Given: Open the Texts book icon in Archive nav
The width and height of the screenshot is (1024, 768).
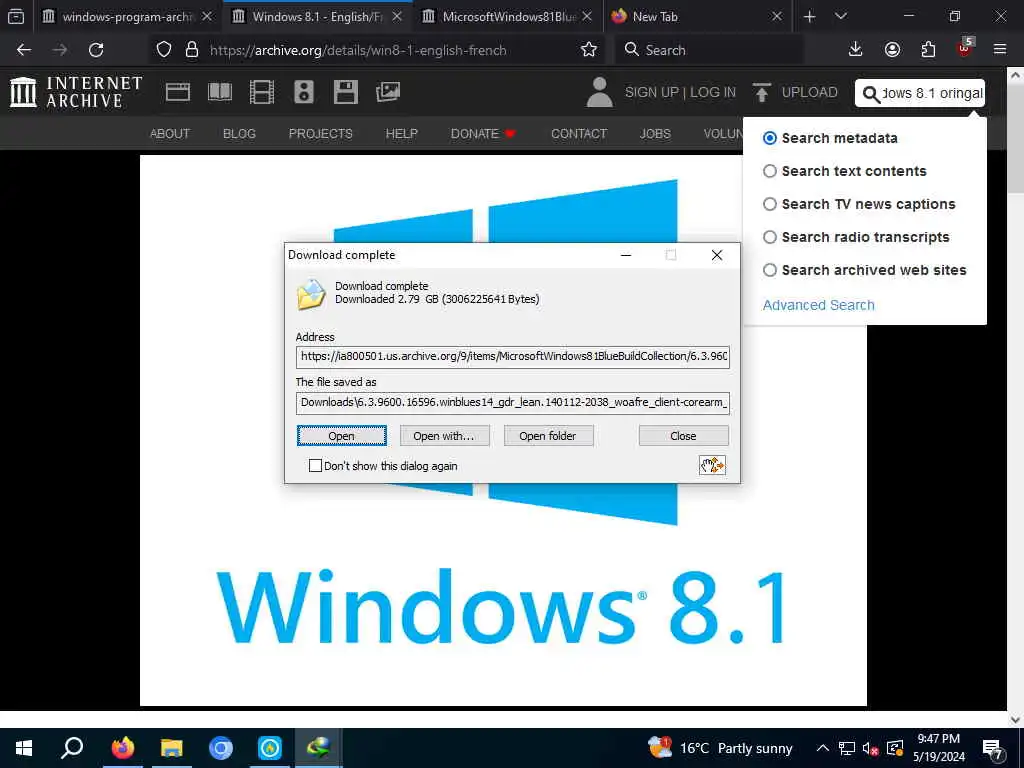Looking at the screenshot, I should click(220, 92).
